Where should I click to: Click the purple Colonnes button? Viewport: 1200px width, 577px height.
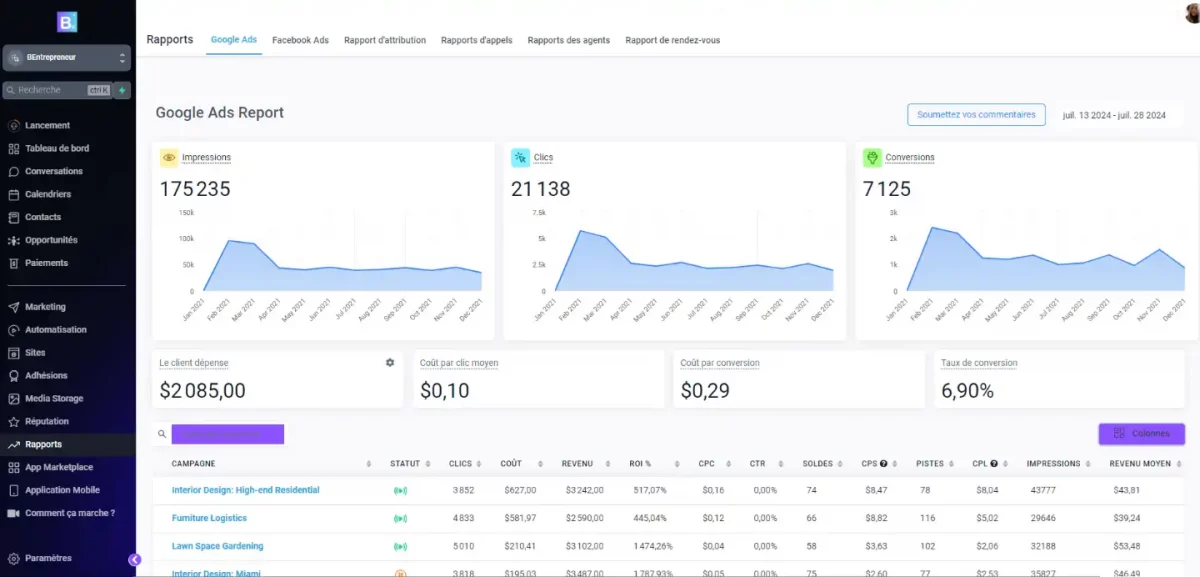(x=1141, y=434)
